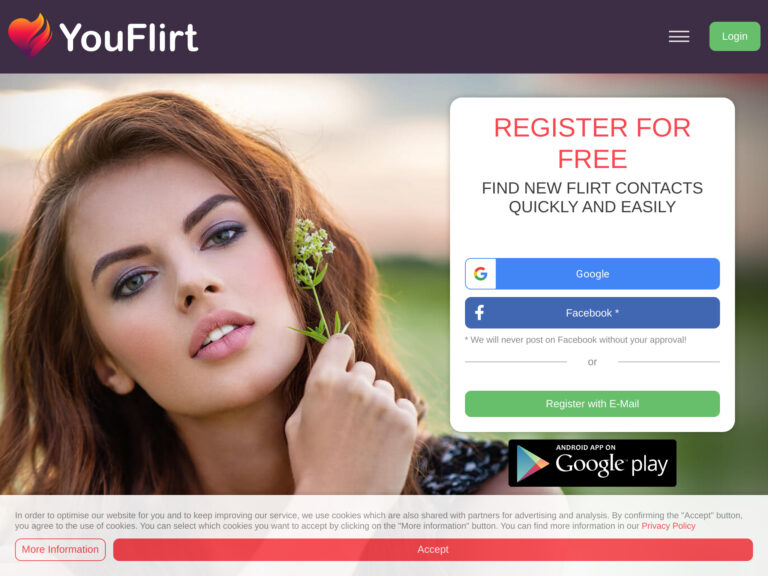Click Register with E-Mail button

click(x=592, y=404)
